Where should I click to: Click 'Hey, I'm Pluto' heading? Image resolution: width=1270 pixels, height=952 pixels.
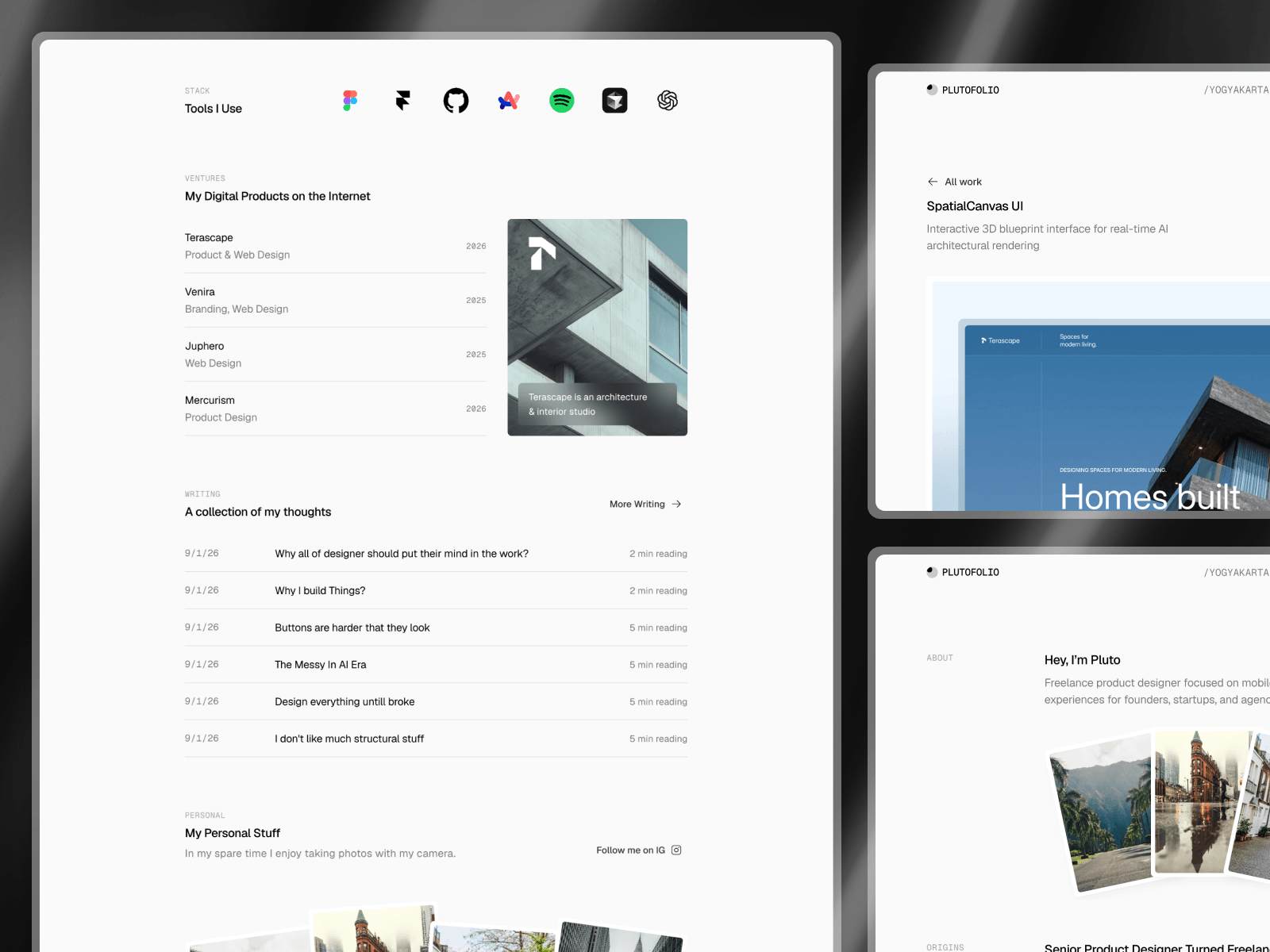tap(1082, 660)
